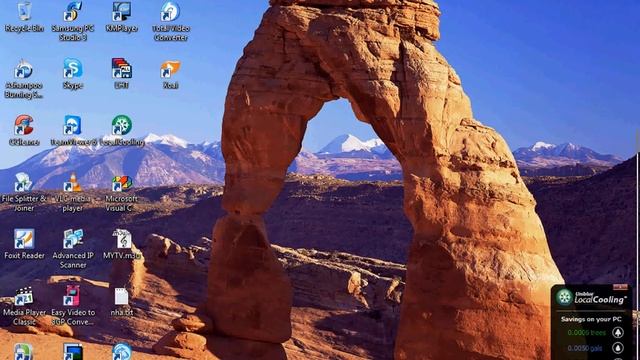Screen dimensions: 640x360
Task: Click the green trees savings value
Action: (587, 333)
